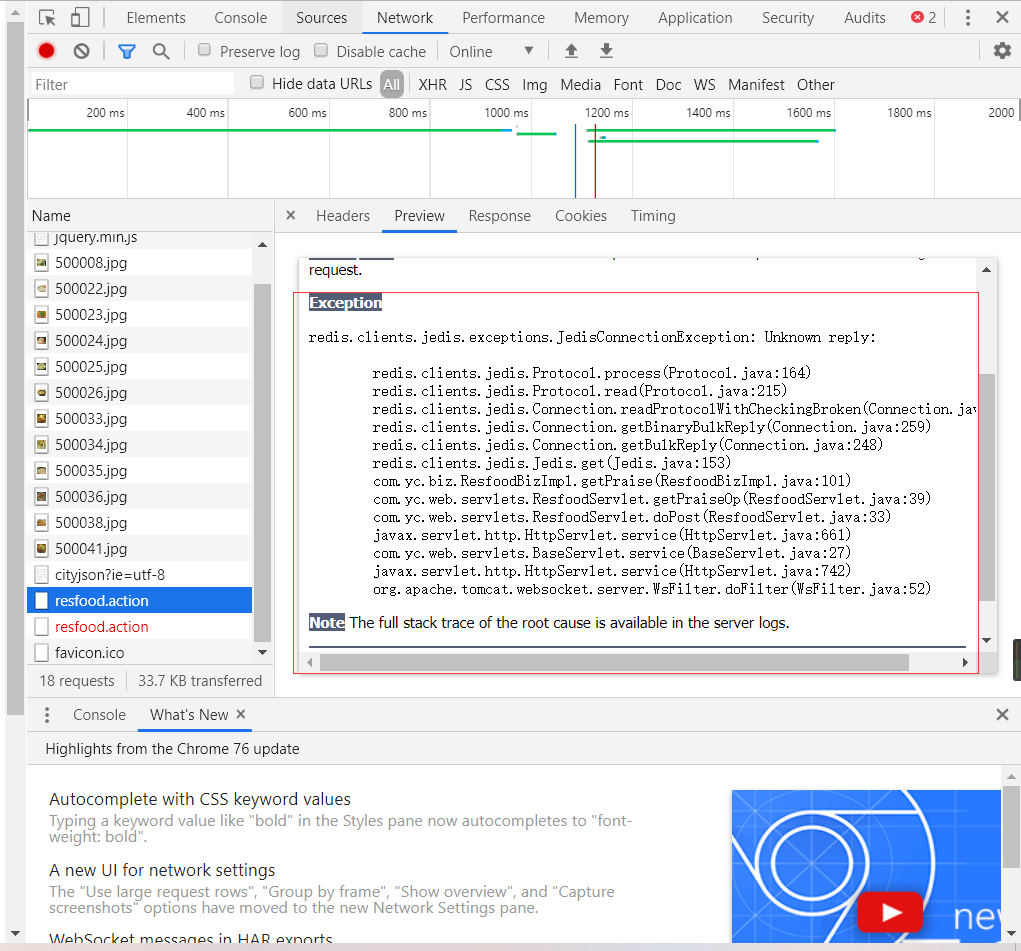Enable Disable cache checkbox

[x=321, y=50]
